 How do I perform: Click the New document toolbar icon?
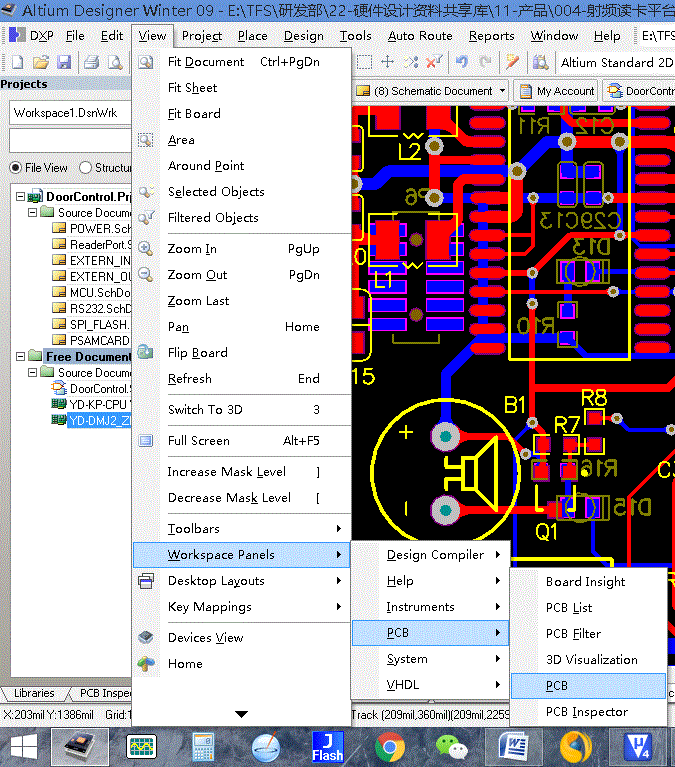[18, 62]
